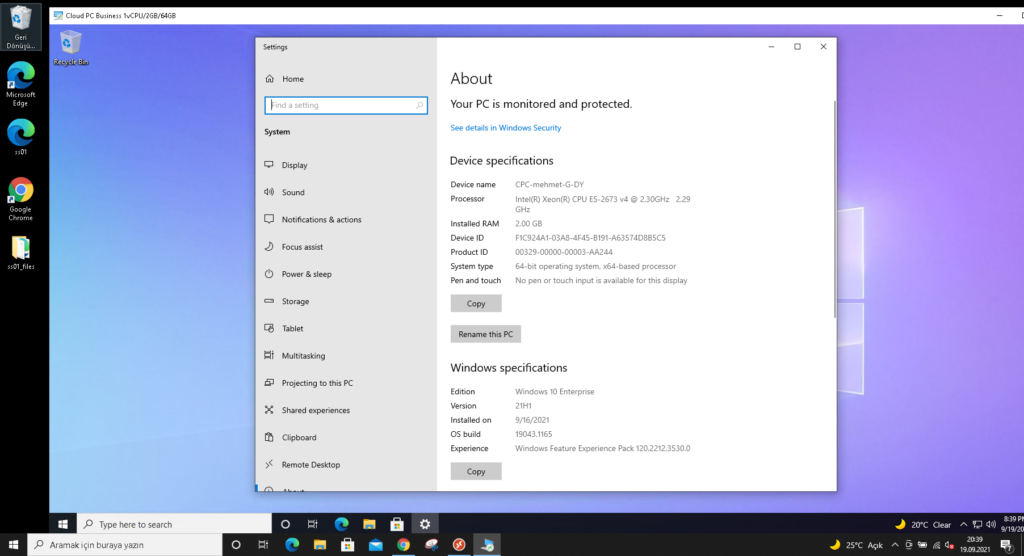Open Chrome in host taskbar

pyautogui.click(x=404, y=545)
